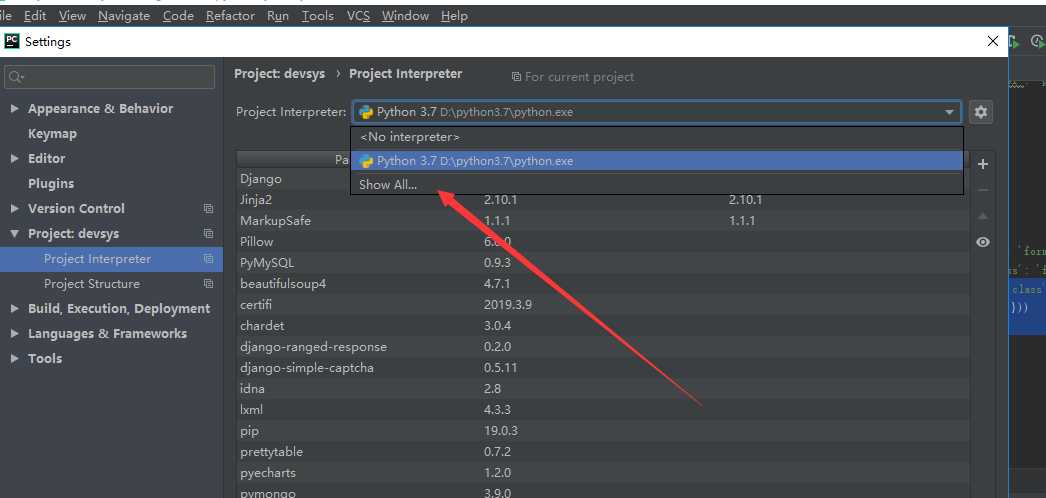
Task: Open the Window menu
Action: (x=405, y=15)
